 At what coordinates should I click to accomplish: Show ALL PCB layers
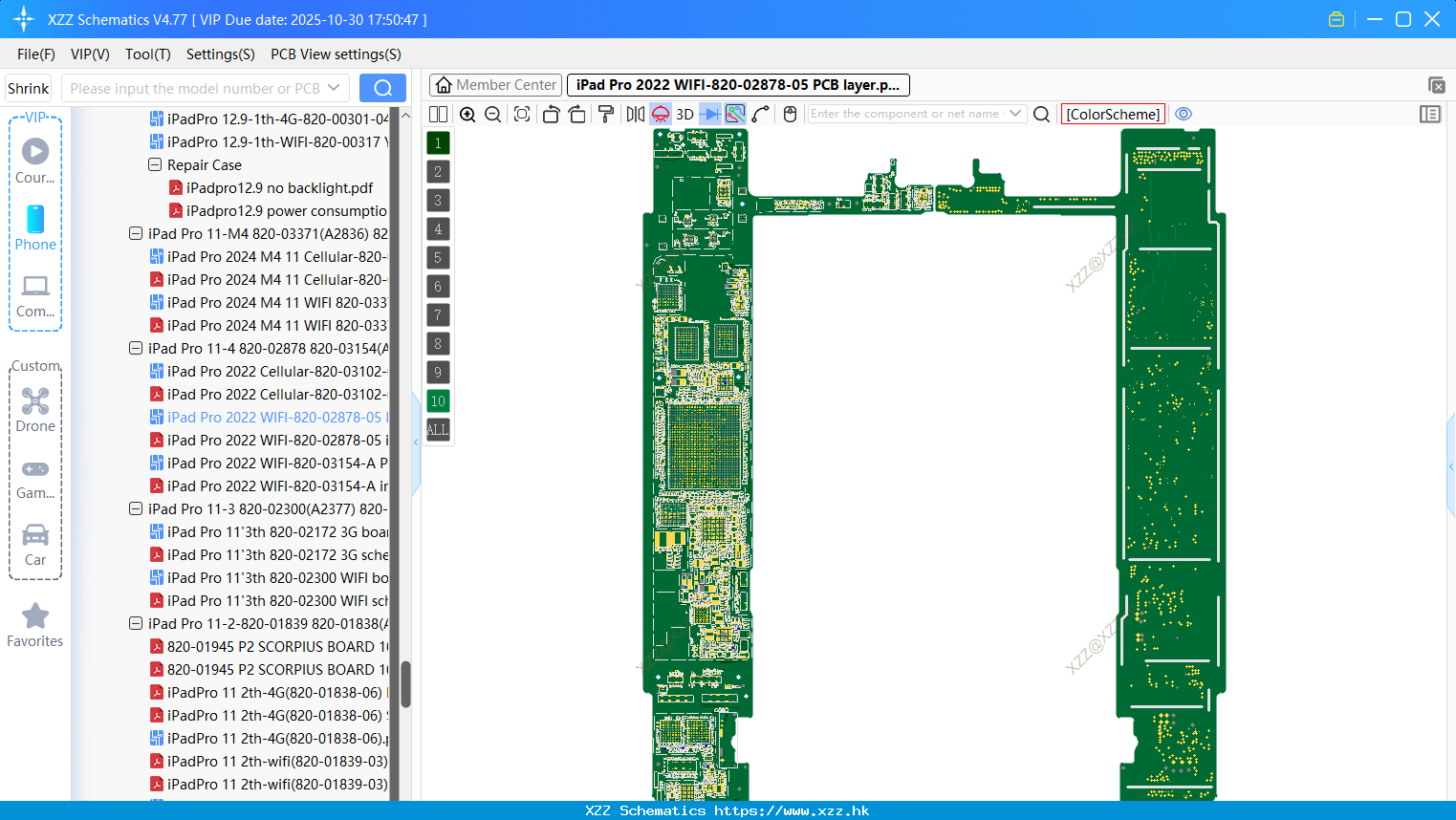tap(438, 430)
